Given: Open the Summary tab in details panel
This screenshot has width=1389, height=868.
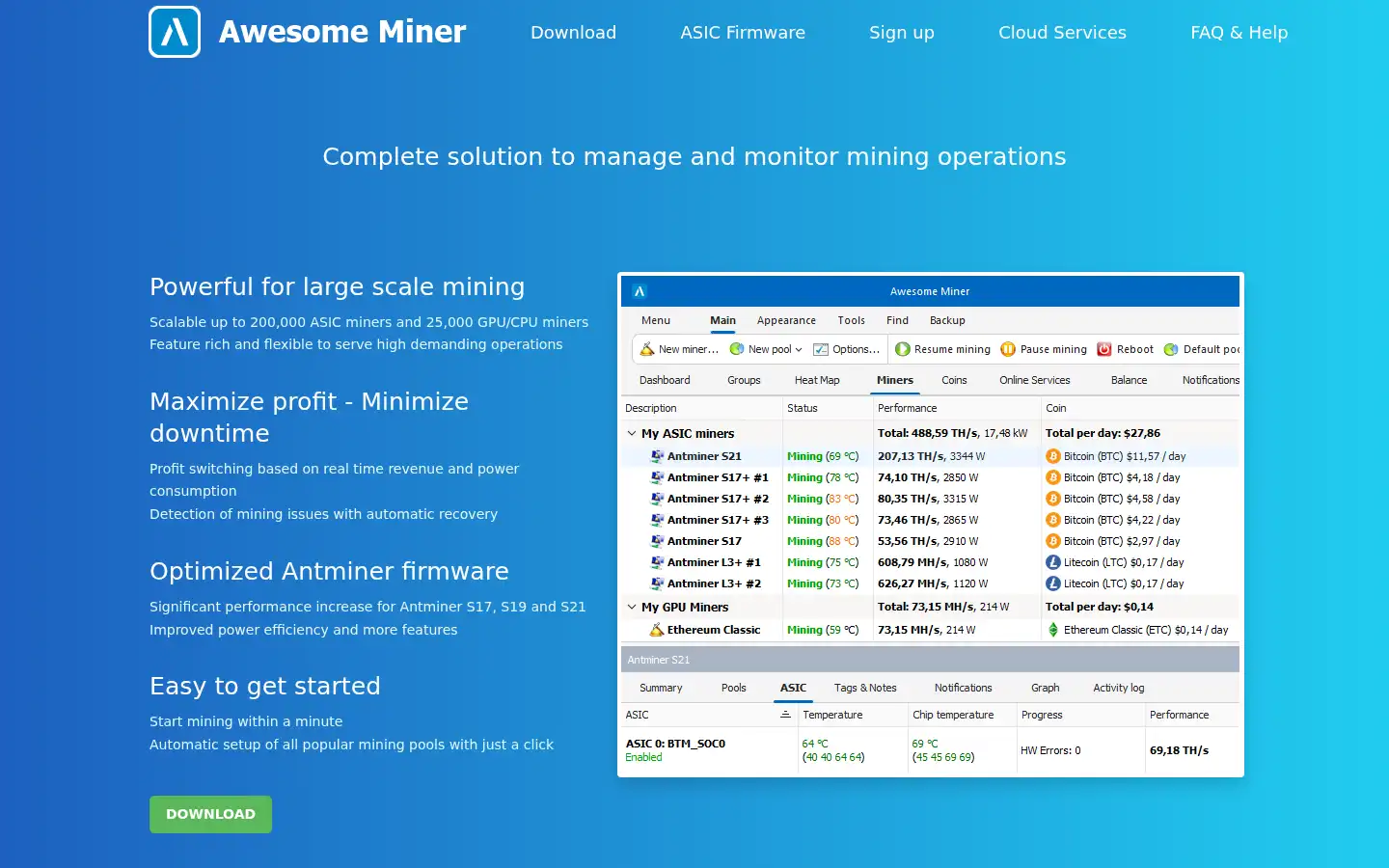Looking at the screenshot, I should [661, 688].
